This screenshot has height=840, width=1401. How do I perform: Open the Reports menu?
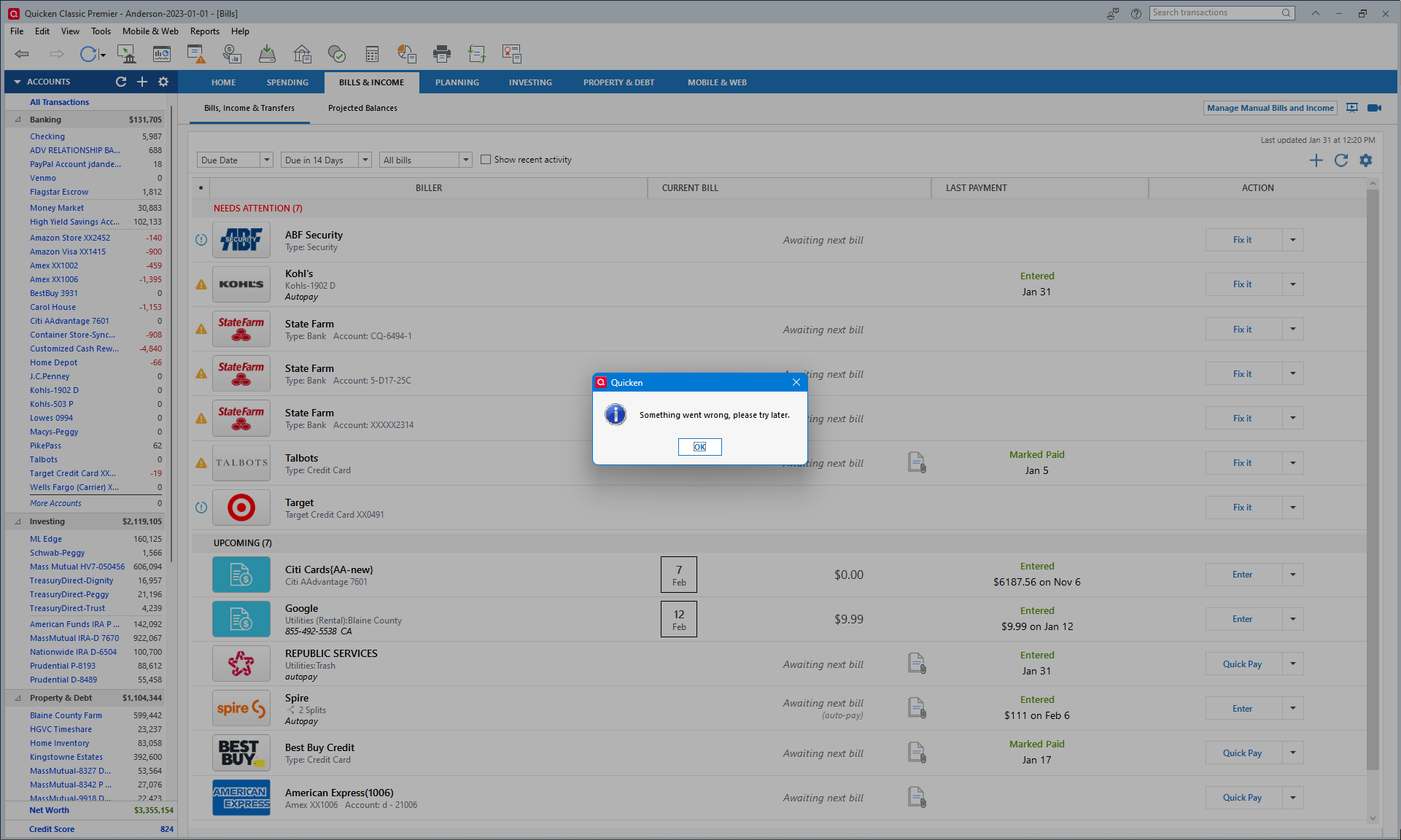(204, 31)
